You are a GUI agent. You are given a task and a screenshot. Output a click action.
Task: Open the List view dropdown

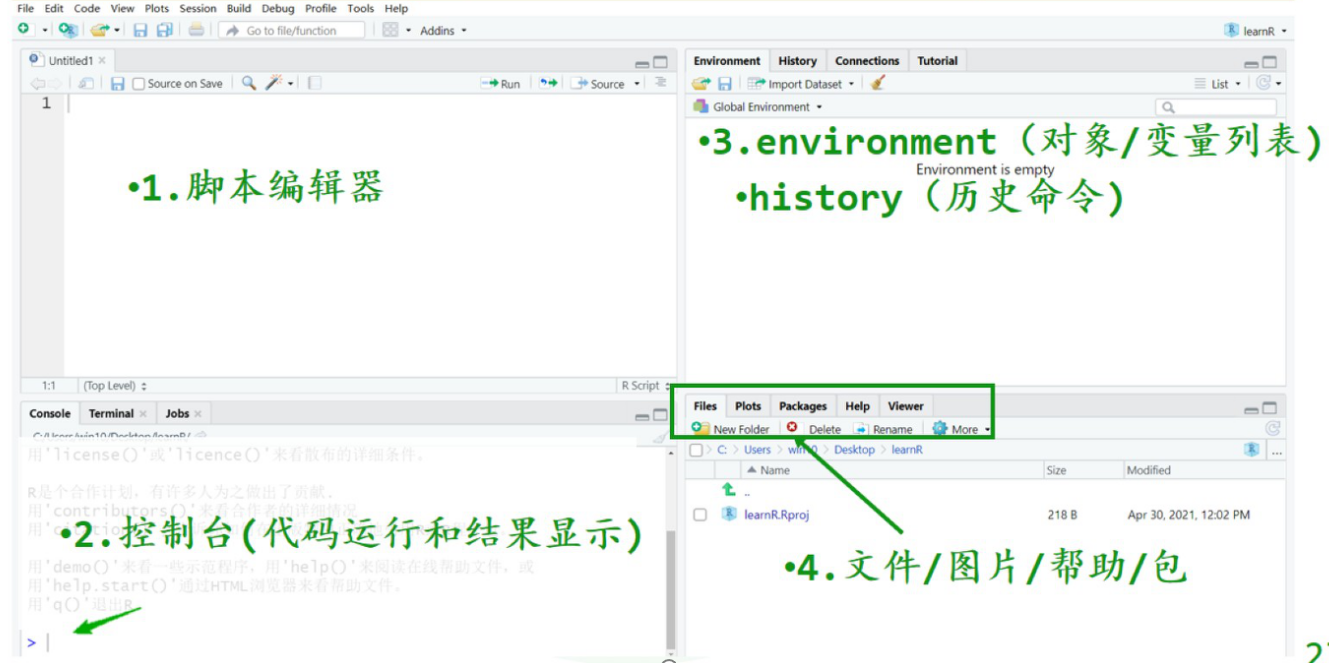point(1218,84)
